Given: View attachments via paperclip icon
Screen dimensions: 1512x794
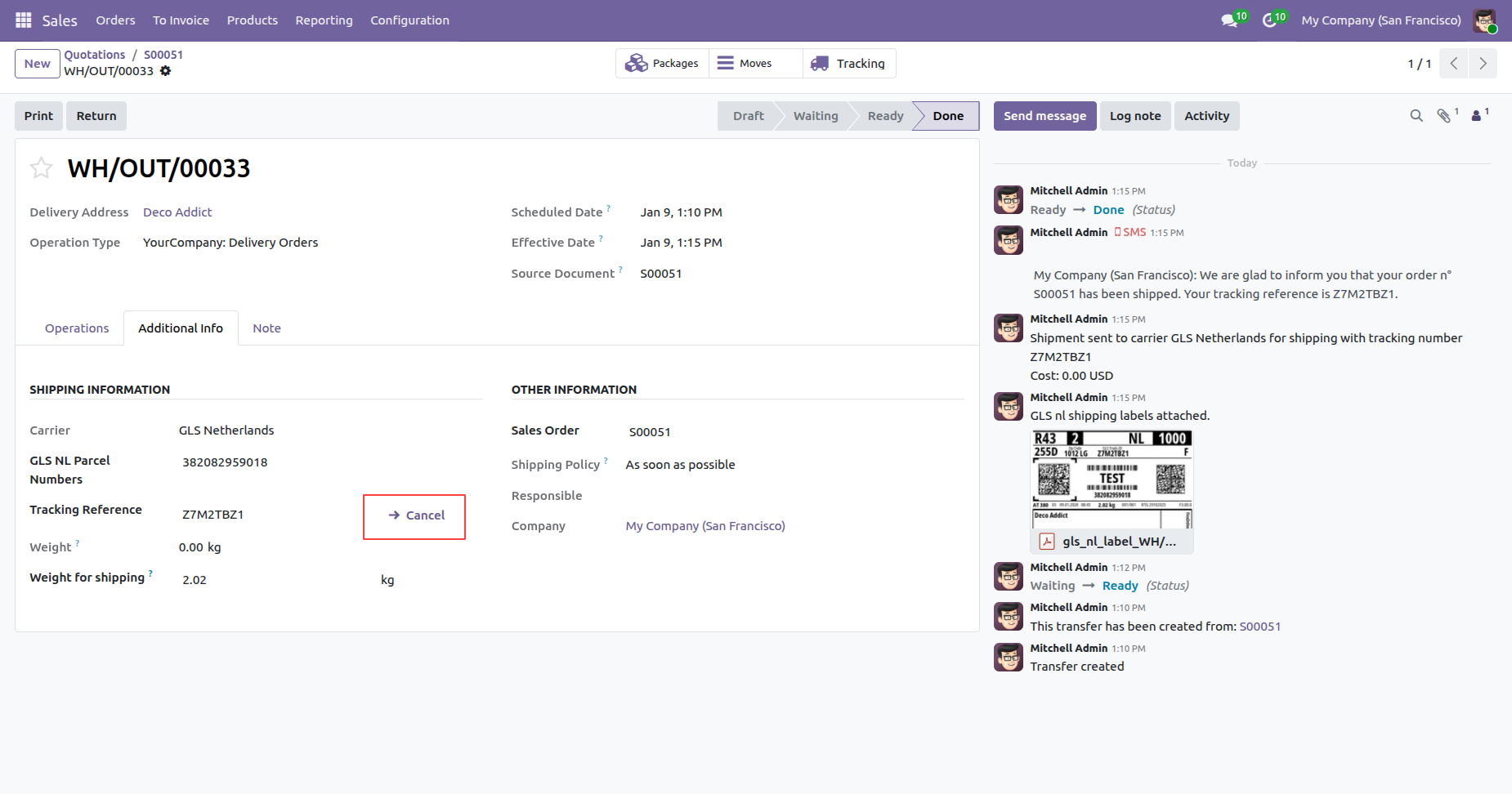Looking at the screenshot, I should click(x=1444, y=116).
